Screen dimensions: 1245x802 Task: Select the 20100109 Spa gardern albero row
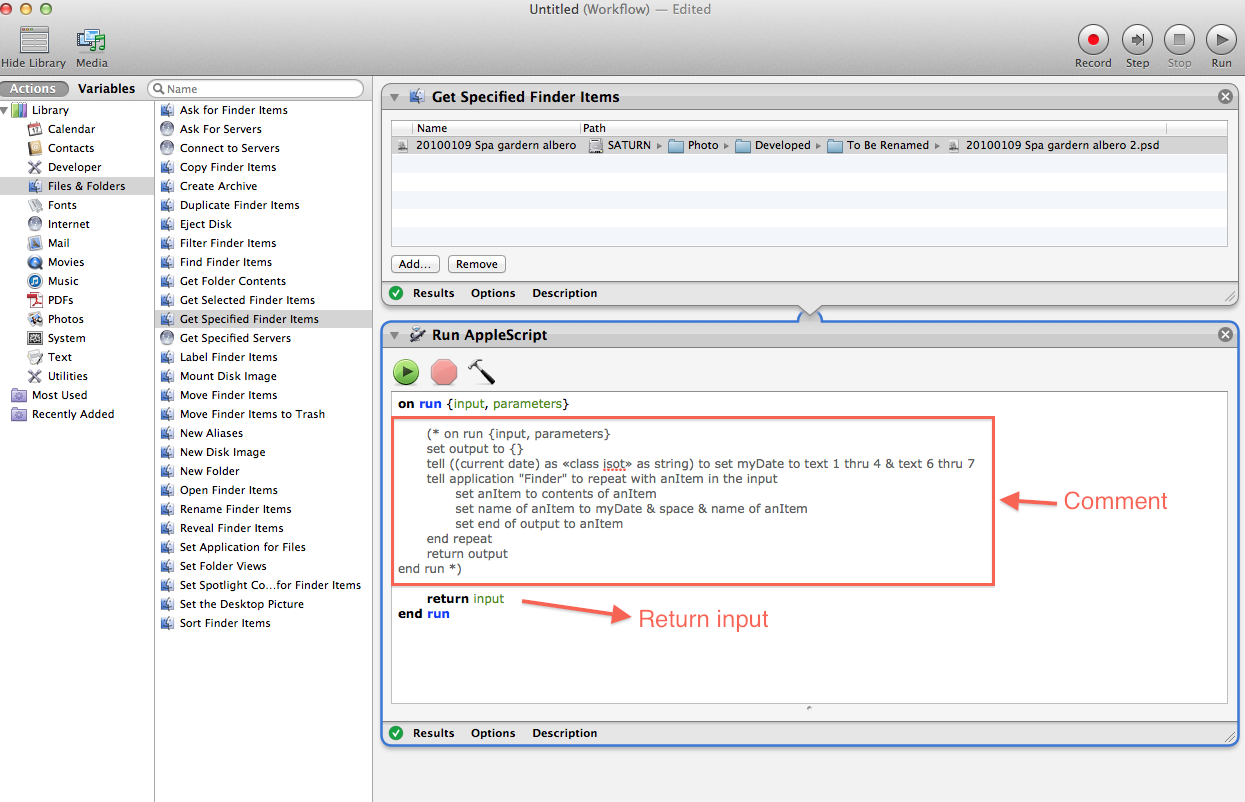809,145
